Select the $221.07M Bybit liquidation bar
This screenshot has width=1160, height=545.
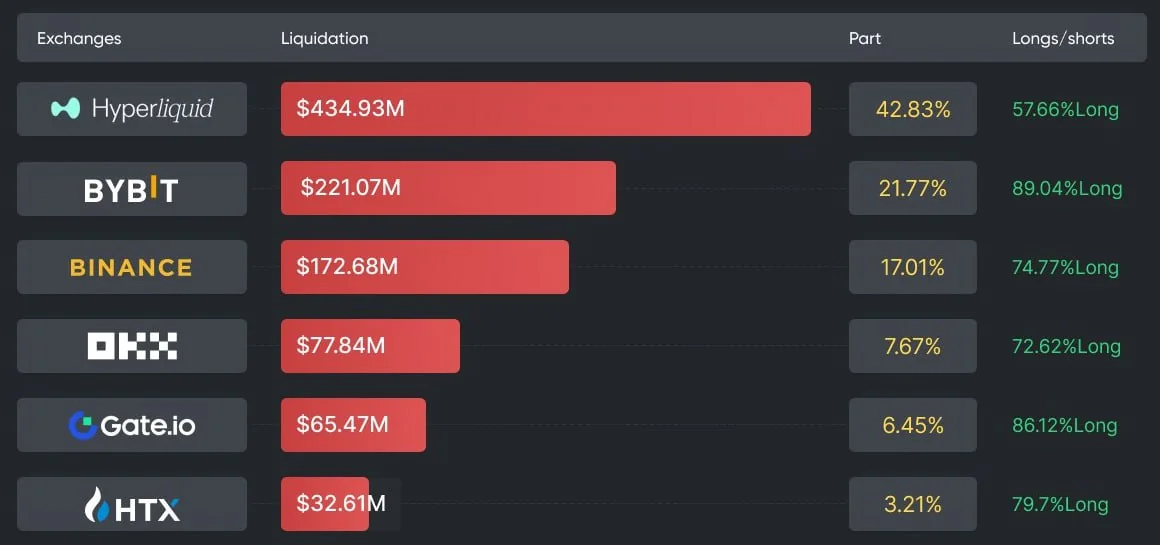pos(448,188)
